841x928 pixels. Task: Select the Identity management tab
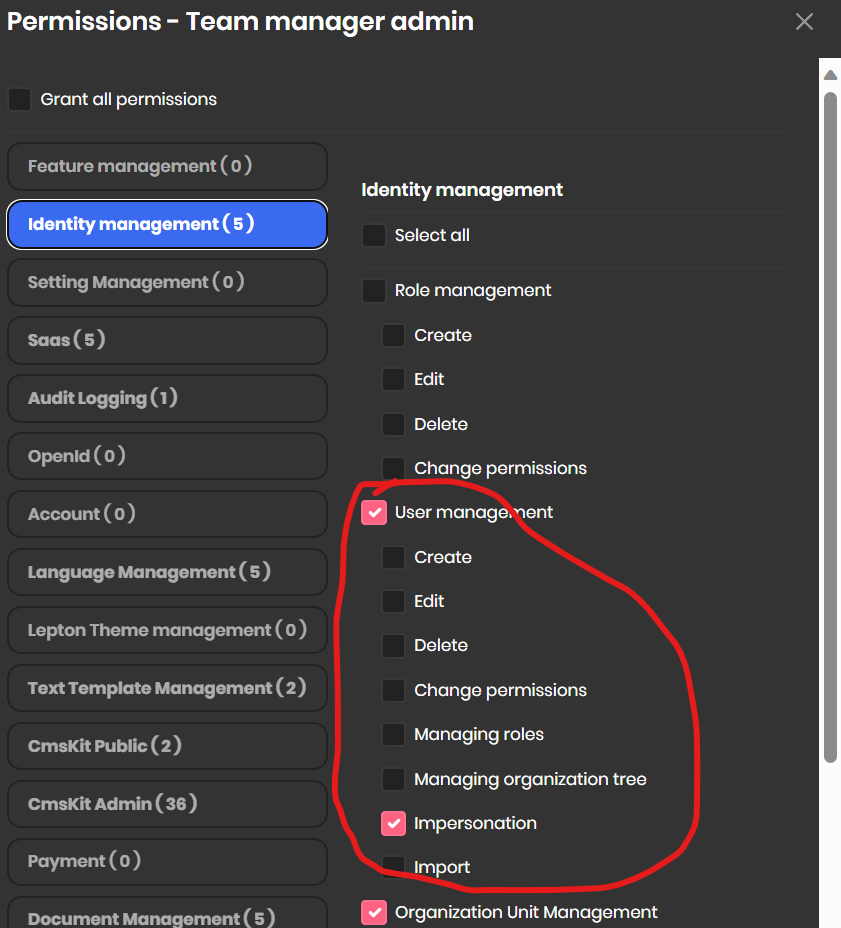[x=167, y=225]
